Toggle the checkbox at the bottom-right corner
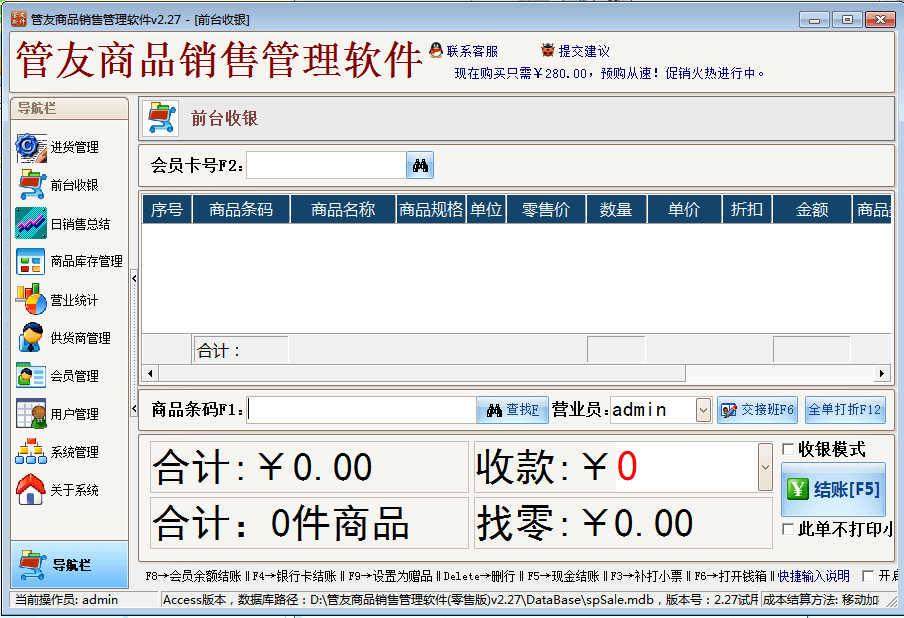Viewport: 904px width, 618px height. [867, 576]
